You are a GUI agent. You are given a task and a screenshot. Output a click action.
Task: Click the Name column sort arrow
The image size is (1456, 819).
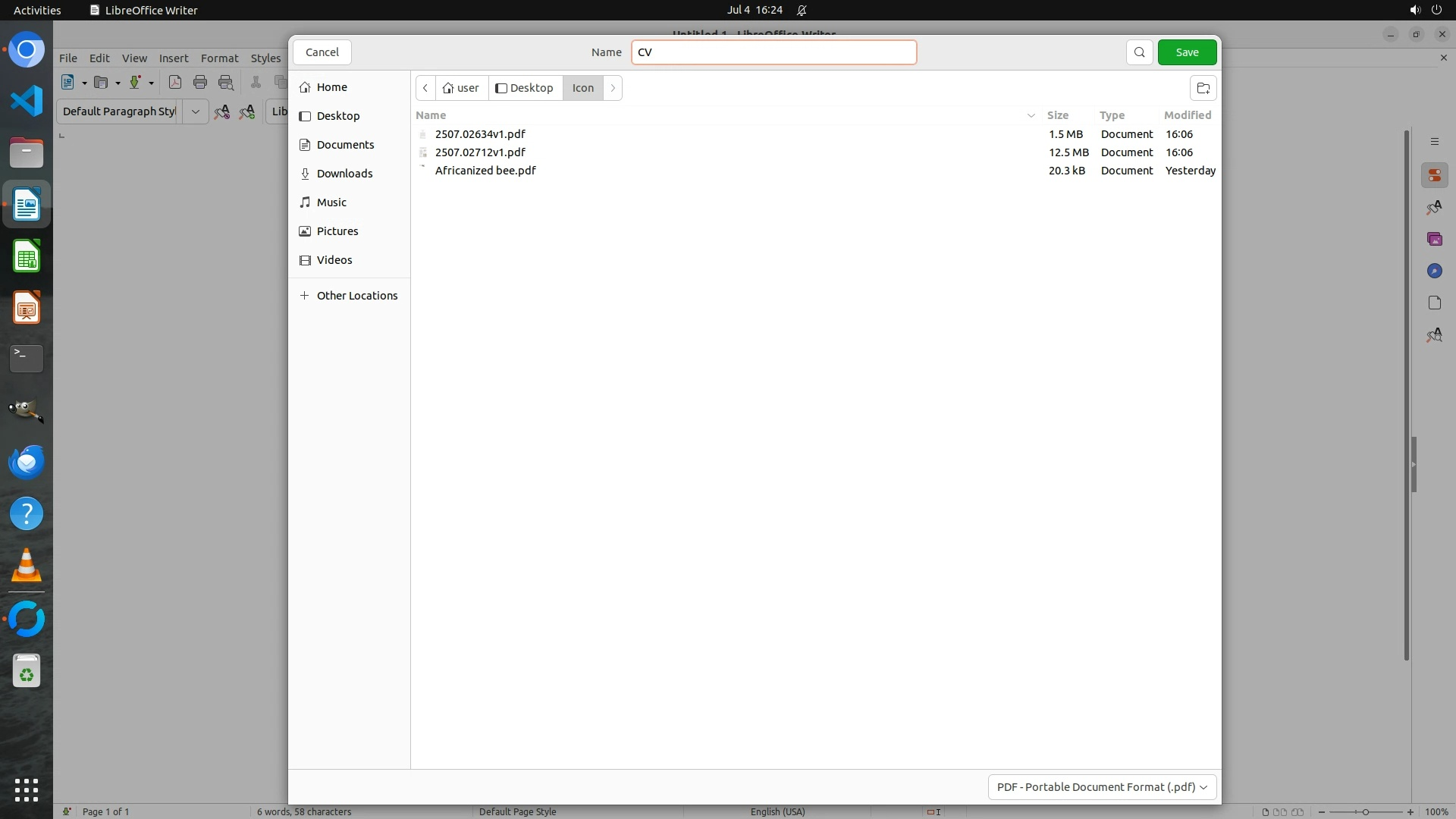[x=1031, y=115]
